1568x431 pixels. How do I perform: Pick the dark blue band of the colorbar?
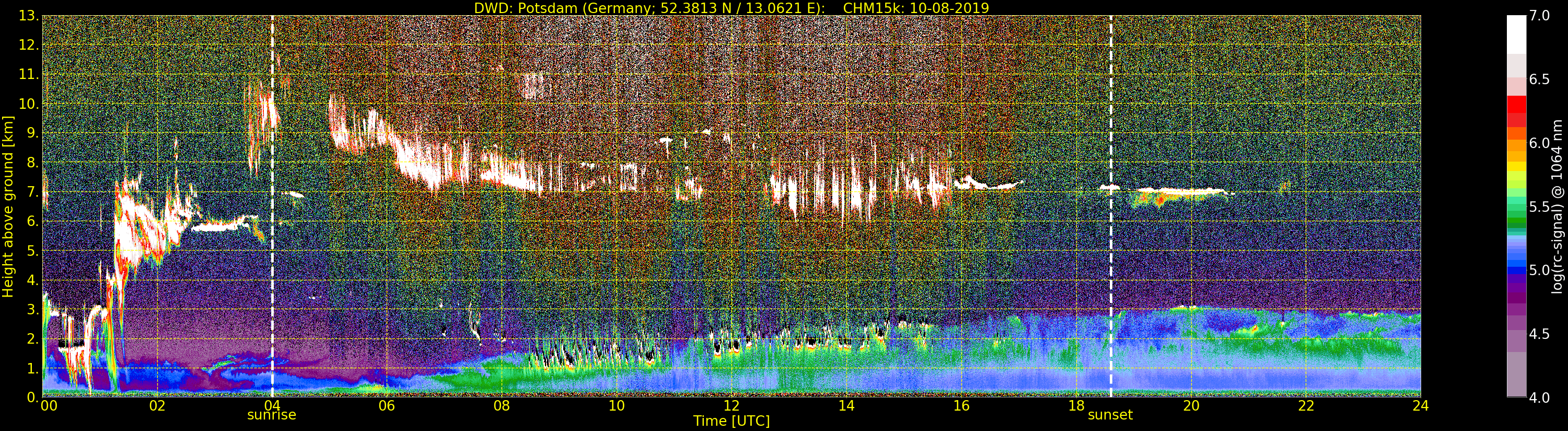click(x=1516, y=271)
